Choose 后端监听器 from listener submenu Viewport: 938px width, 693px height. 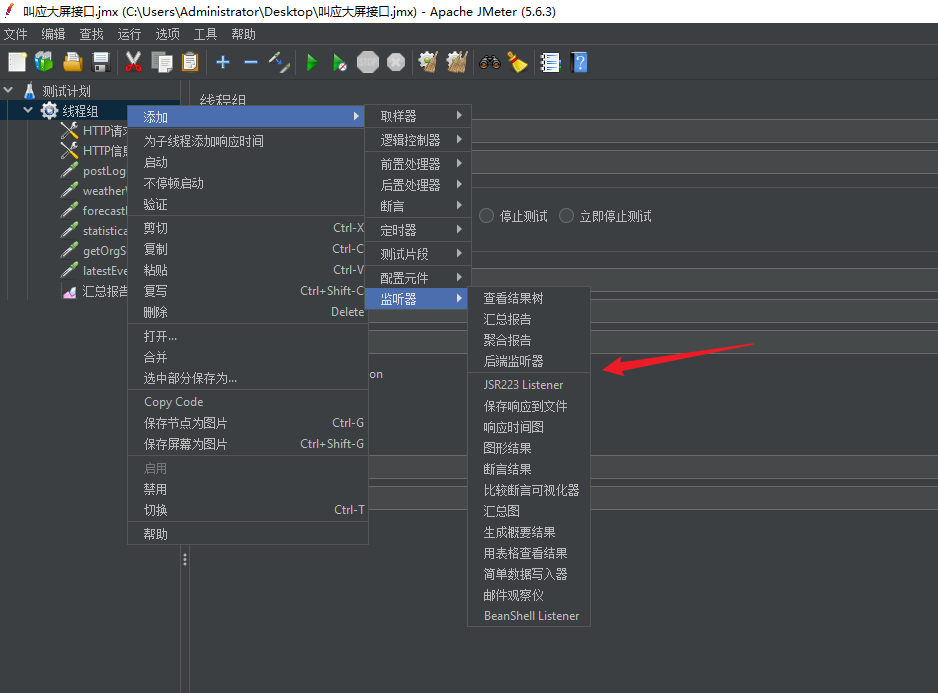tap(529, 361)
